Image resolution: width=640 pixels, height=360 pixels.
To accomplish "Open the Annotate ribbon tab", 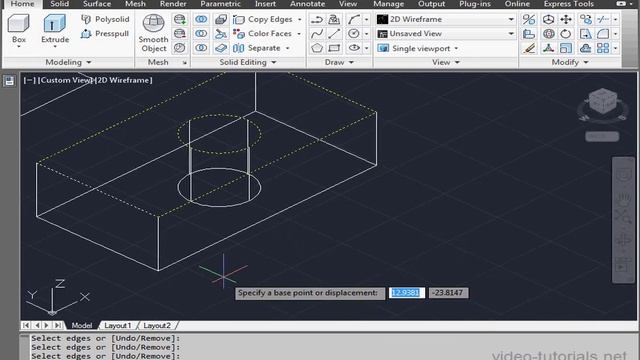I will 307,4.
